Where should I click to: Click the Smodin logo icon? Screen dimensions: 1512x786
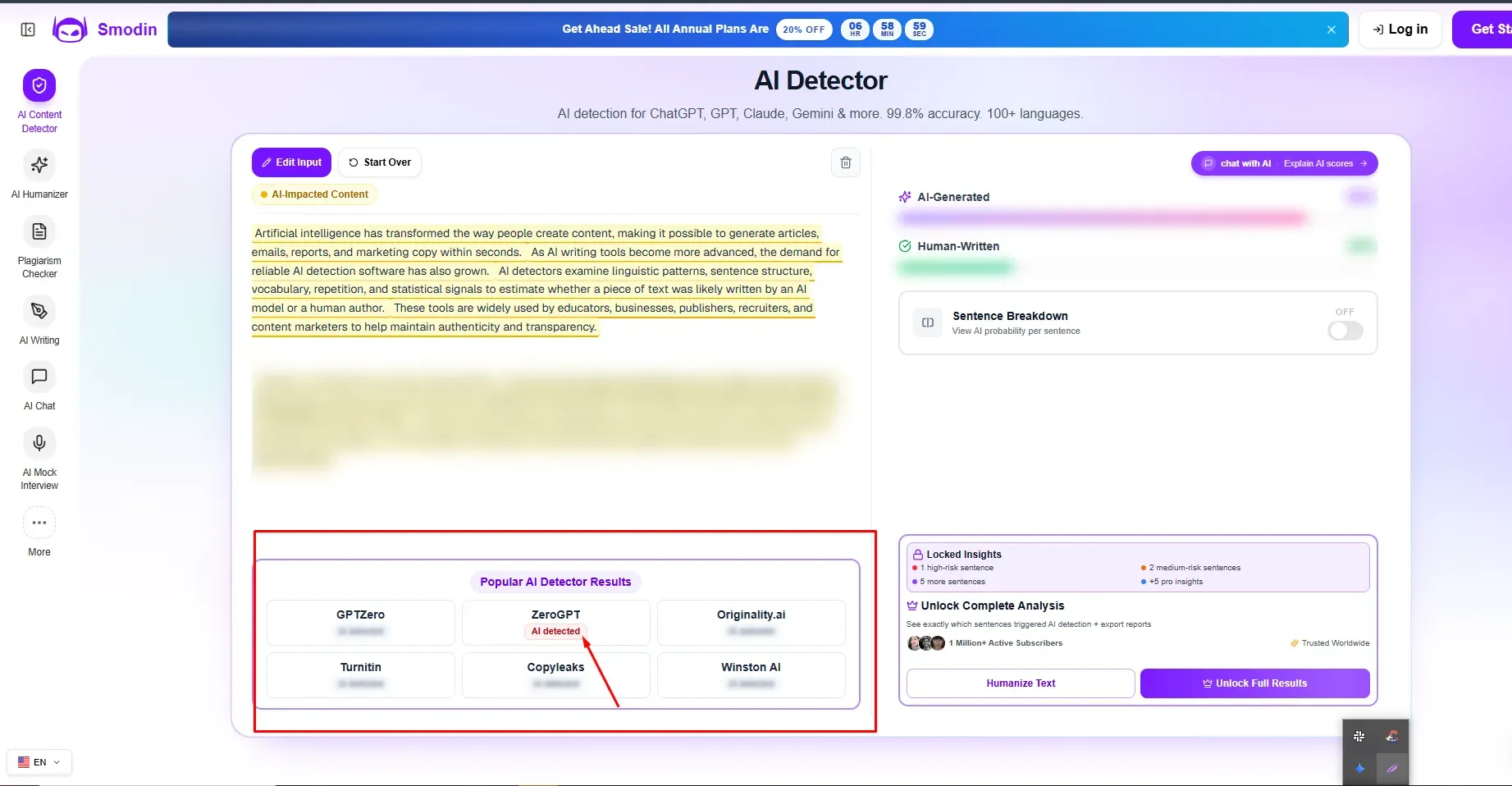(70, 30)
